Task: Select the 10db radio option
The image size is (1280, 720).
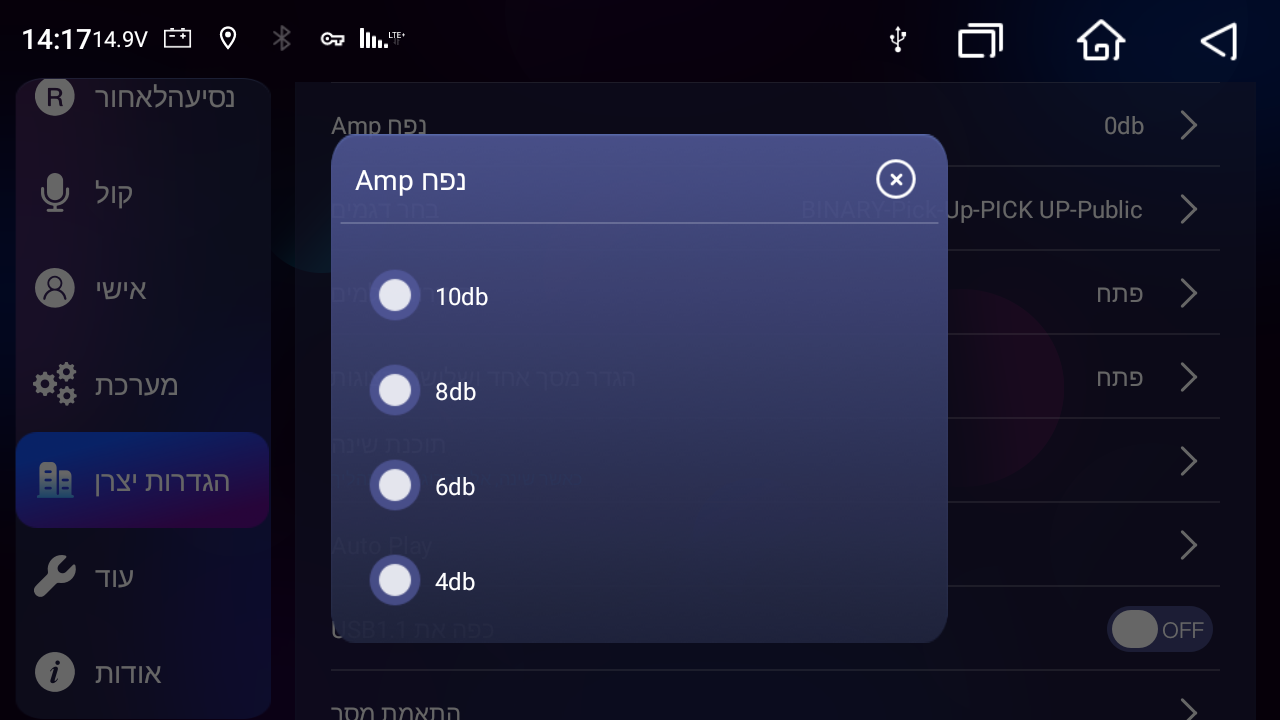Action: pyautogui.click(x=396, y=296)
